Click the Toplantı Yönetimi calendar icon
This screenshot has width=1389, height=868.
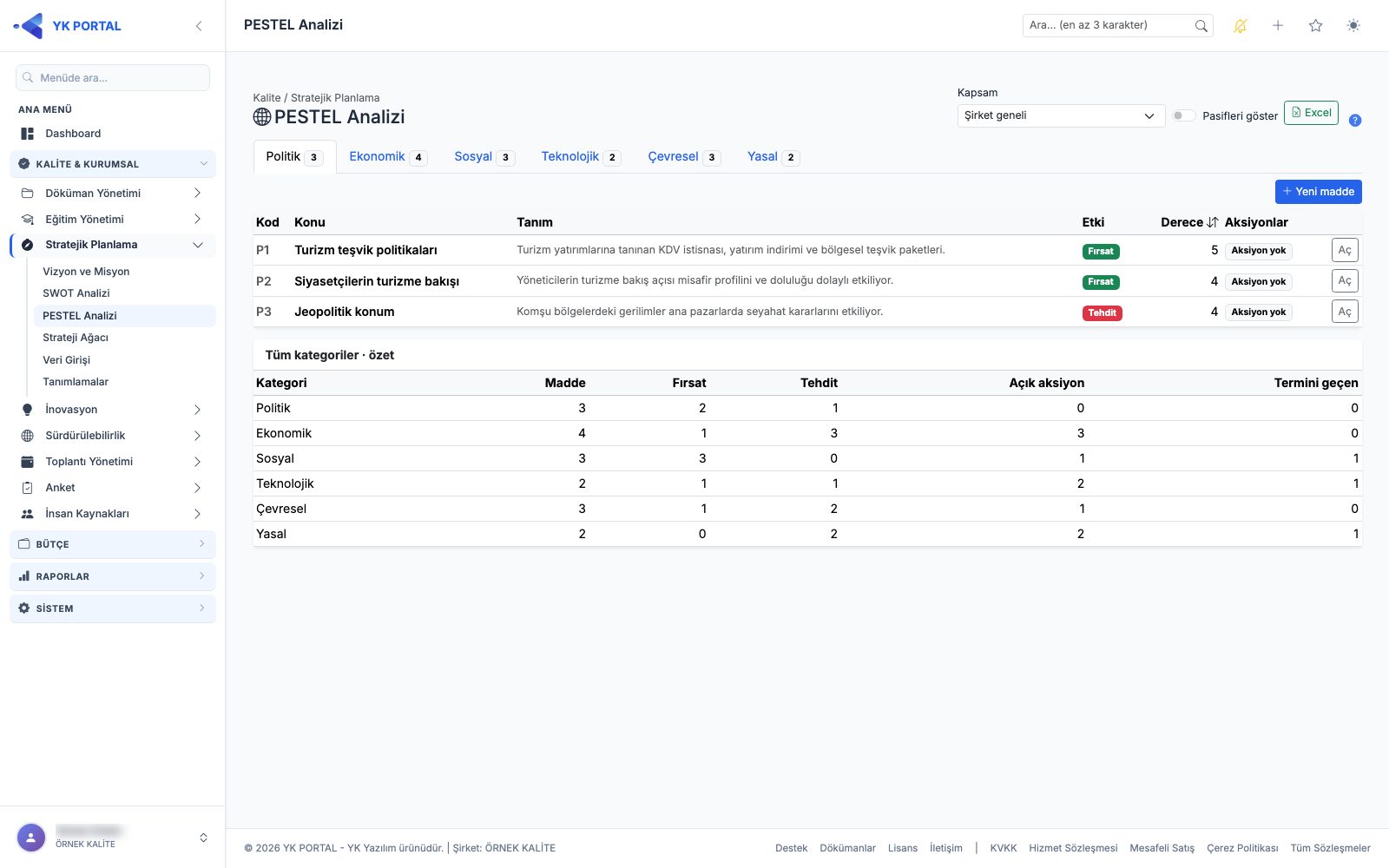click(x=27, y=462)
